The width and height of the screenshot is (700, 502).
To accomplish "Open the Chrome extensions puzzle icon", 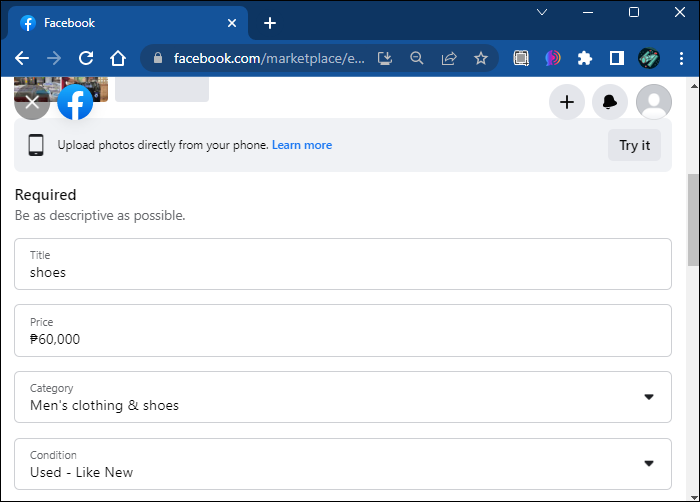I will point(585,58).
